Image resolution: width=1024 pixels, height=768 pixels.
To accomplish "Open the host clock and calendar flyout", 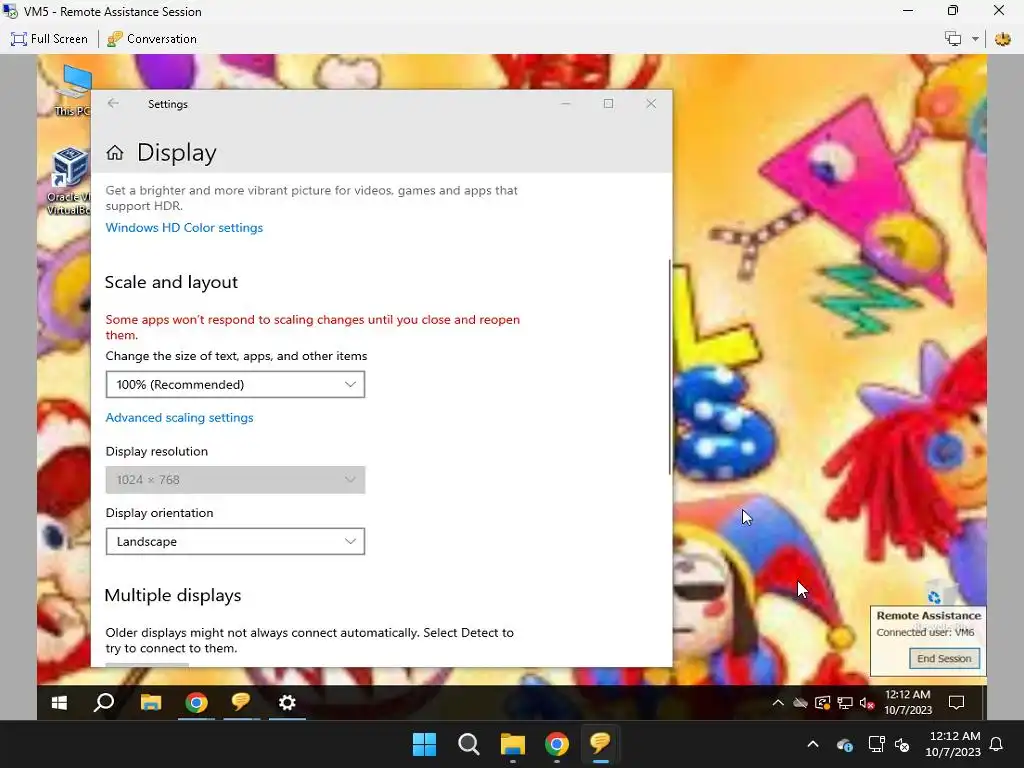I will [x=953, y=744].
